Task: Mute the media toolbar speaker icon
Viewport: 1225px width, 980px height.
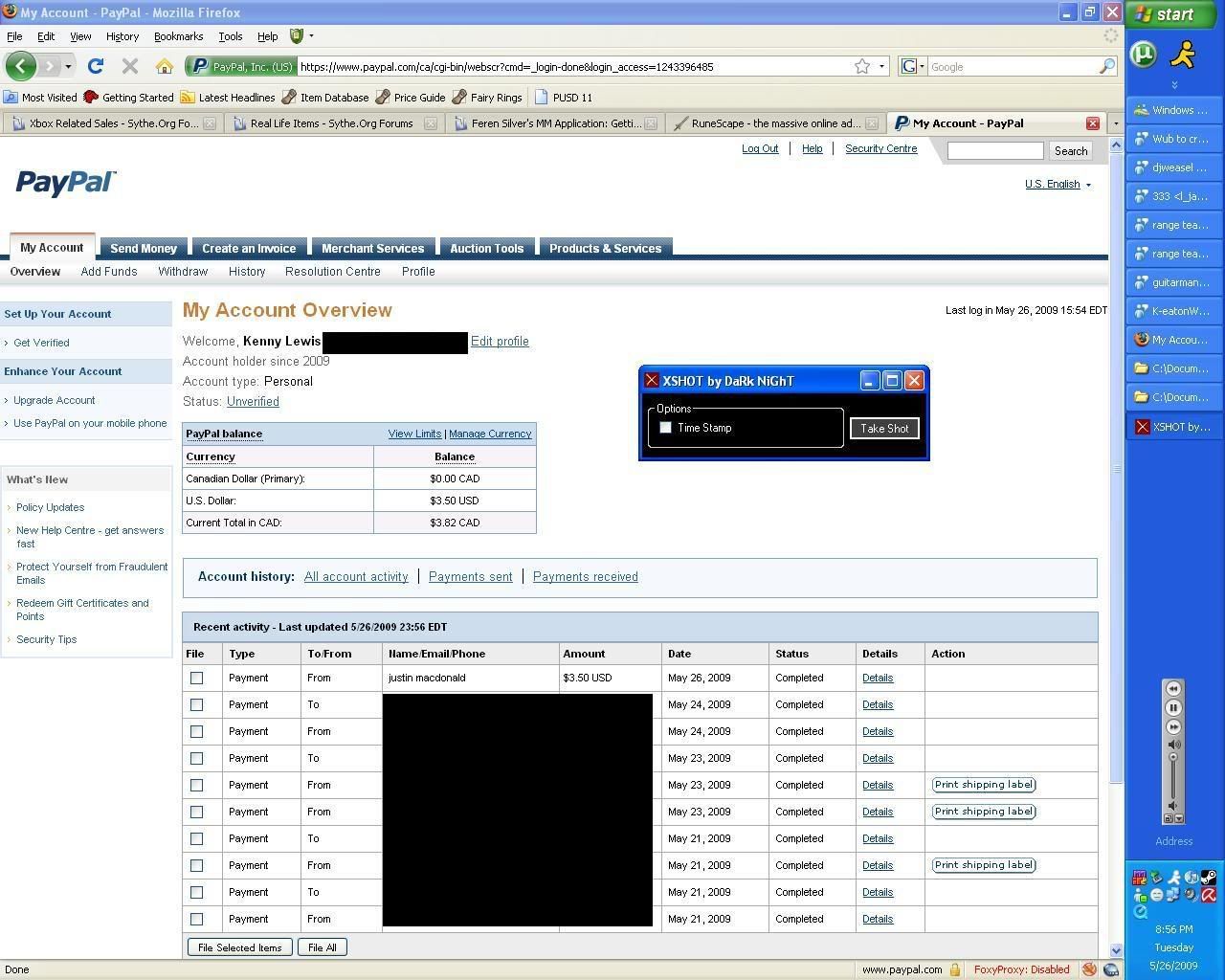Action: click(1173, 744)
